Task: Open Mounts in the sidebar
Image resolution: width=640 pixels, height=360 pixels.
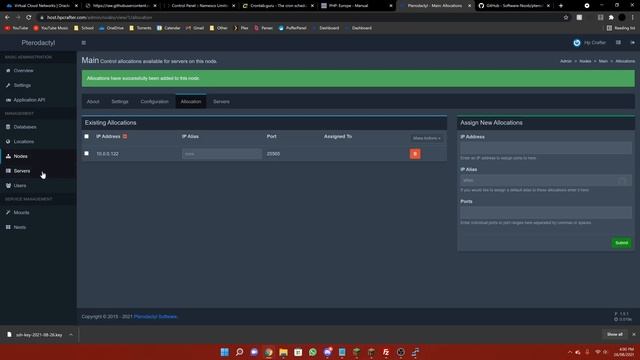Action: [x=21, y=213]
